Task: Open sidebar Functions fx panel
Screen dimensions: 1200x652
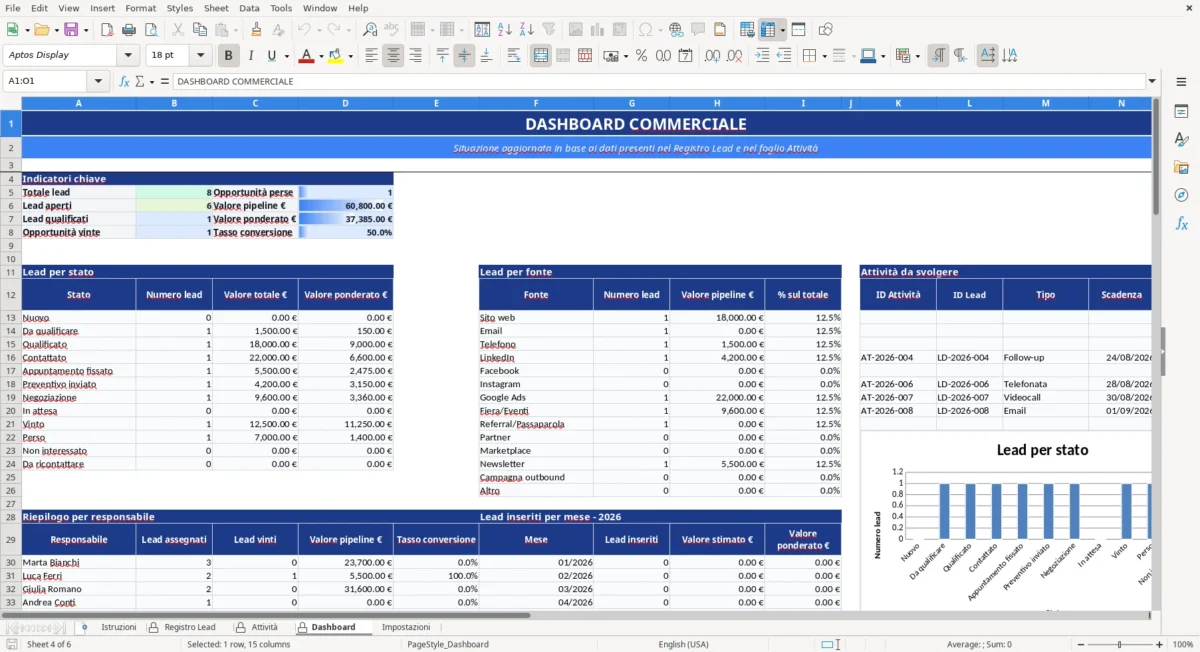Action: [x=1181, y=223]
